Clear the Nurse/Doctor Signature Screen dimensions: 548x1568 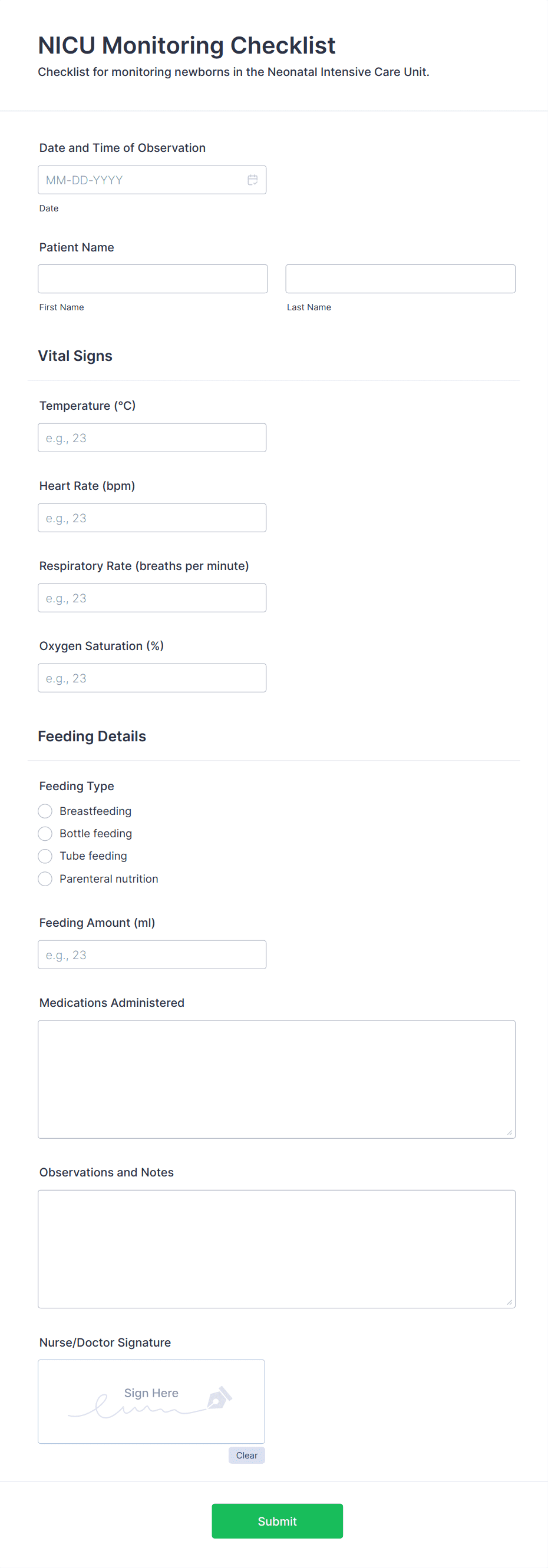click(x=246, y=1456)
